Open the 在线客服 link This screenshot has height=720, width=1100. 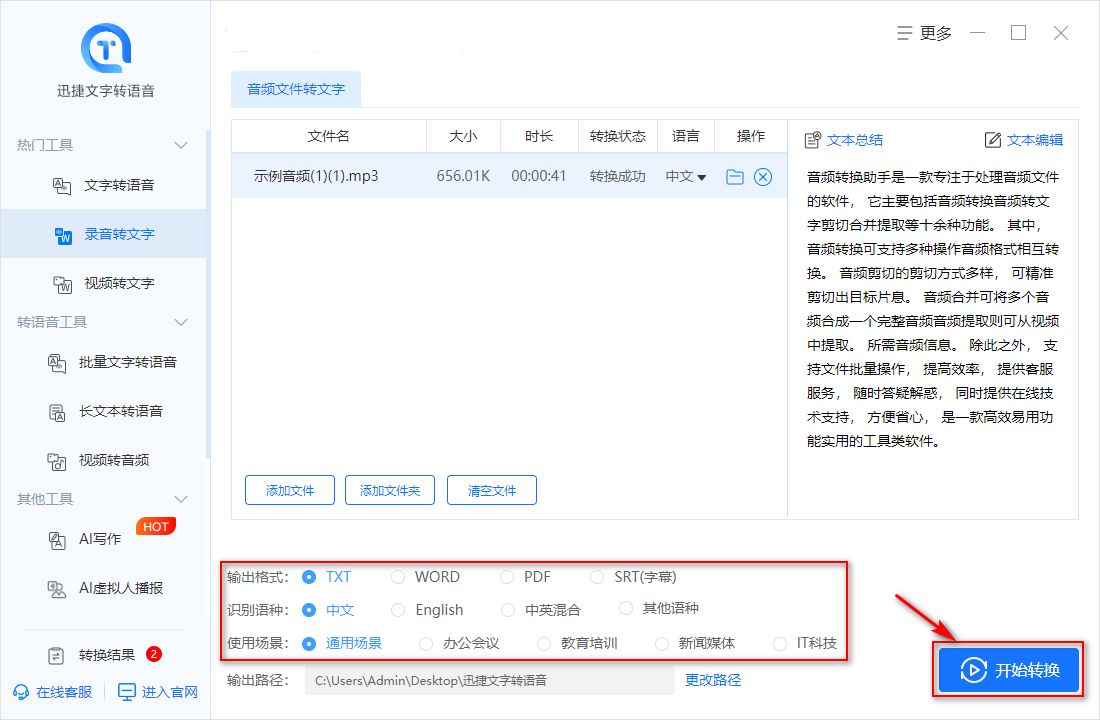pyautogui.click(x=64, y=692)
